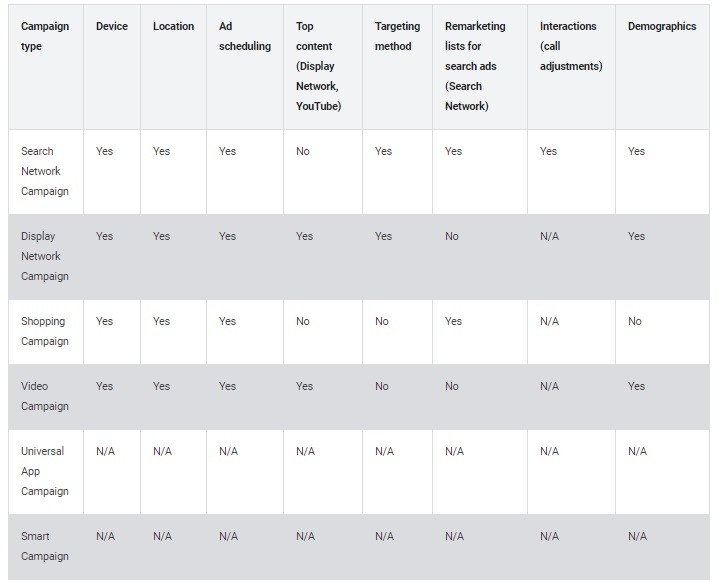719x582 pixels.
Task: Click the Remarketing lists for search ads header
Action: point(475,66)
